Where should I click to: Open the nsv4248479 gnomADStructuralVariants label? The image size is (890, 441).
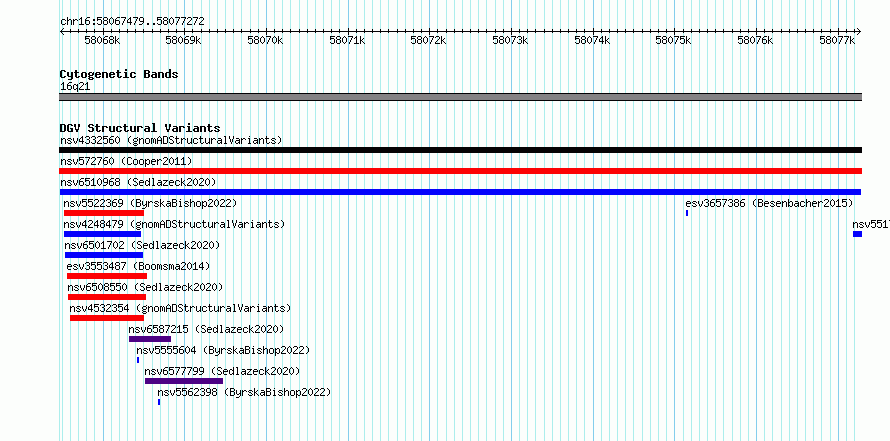(x=174, y=224)
